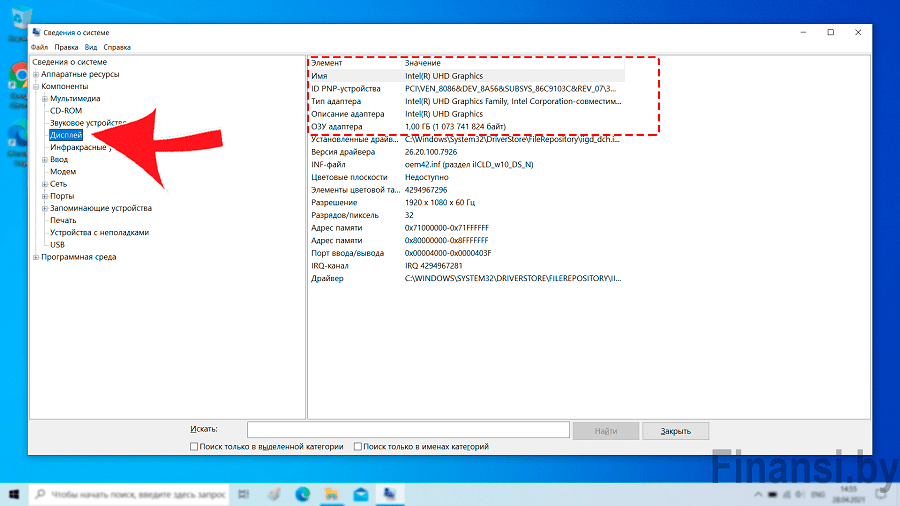Viewport: 900px width, 506px height.
Task: Toggle Поиск только в выделенной категории checkbox
Action: pyautogui.click(x=194, y=446)
